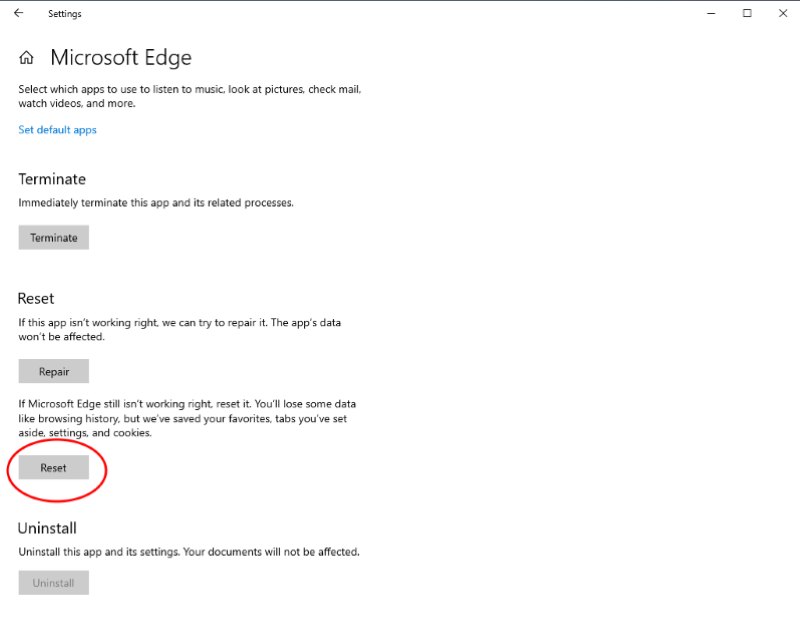
Task: Close the Settings window
Action: [x=783, y=13]
